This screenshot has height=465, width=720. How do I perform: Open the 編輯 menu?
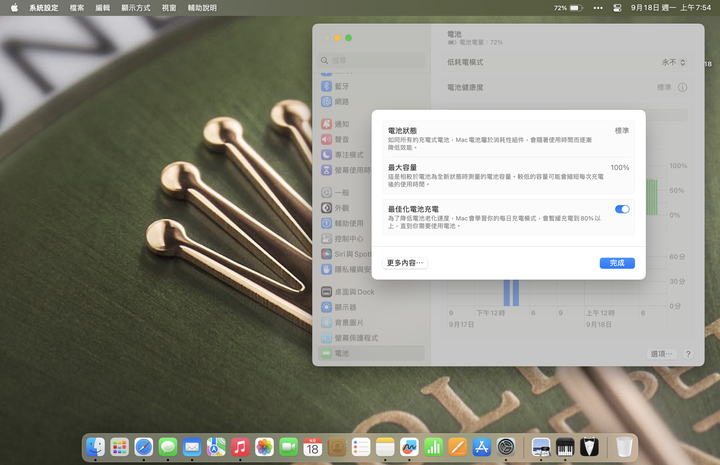[x=102, y=8]
